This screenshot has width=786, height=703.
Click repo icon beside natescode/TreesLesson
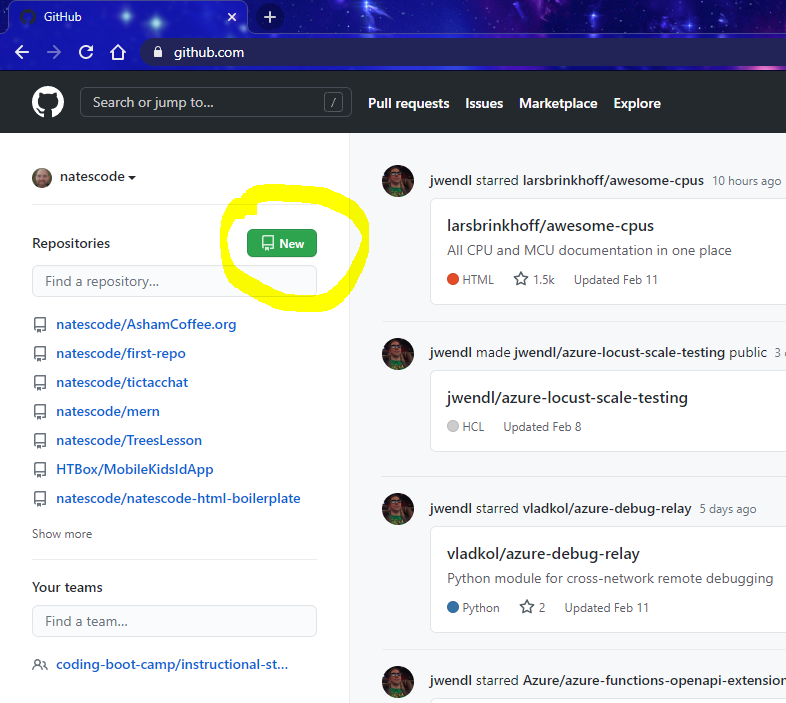click(x=40, y=441)
